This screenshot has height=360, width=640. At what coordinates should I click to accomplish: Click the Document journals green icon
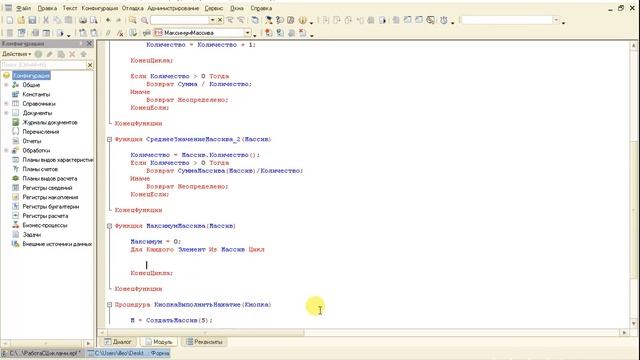[16, 122]
